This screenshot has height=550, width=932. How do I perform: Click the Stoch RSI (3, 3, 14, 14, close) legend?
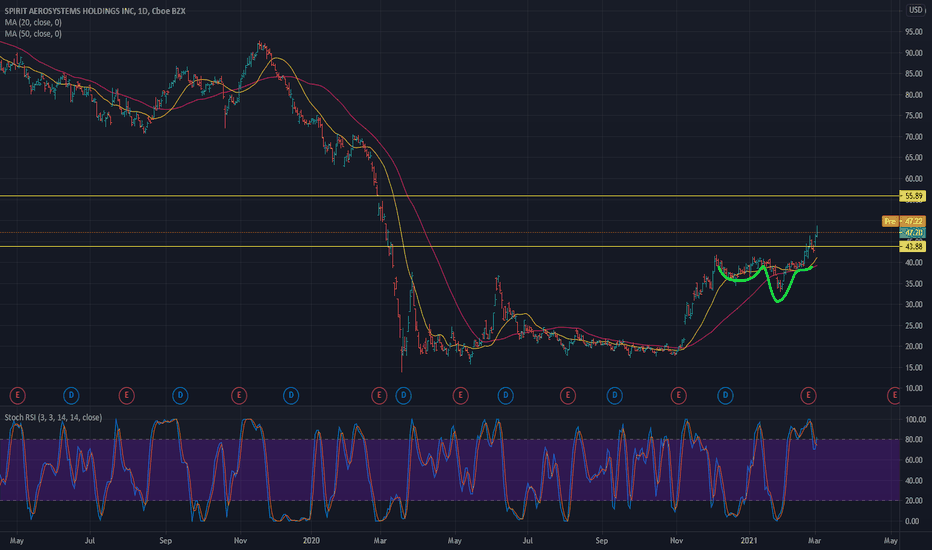(x=53, y=417)
